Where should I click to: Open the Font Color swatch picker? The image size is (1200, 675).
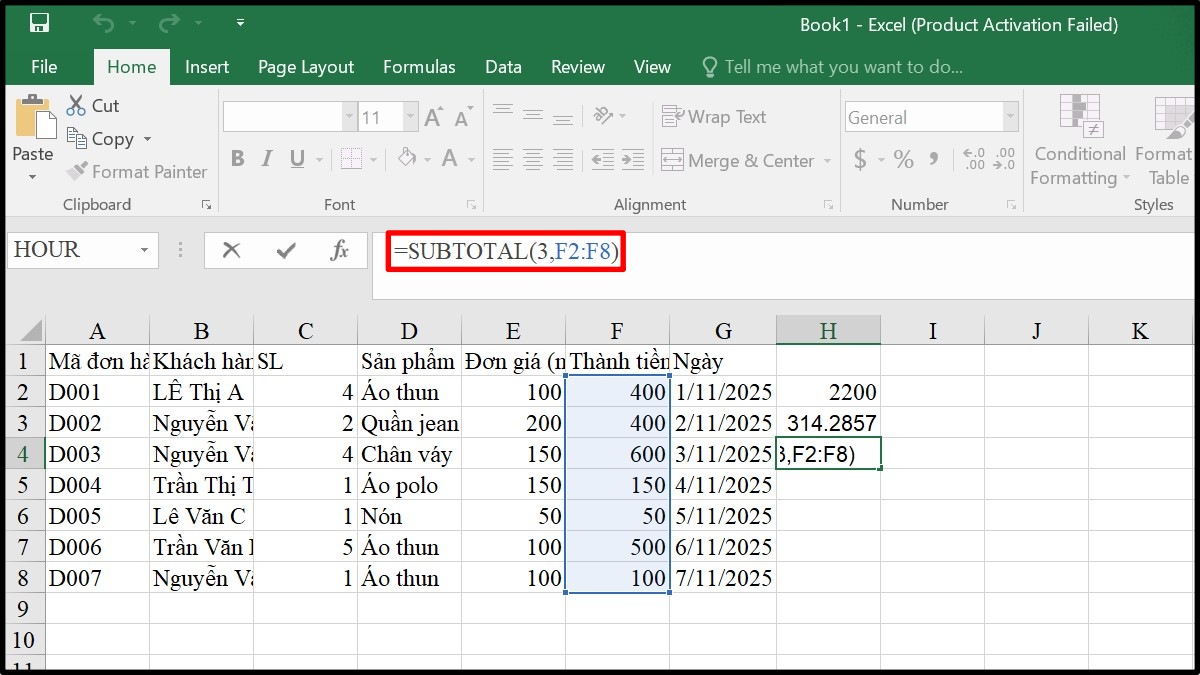click(468, 160)
